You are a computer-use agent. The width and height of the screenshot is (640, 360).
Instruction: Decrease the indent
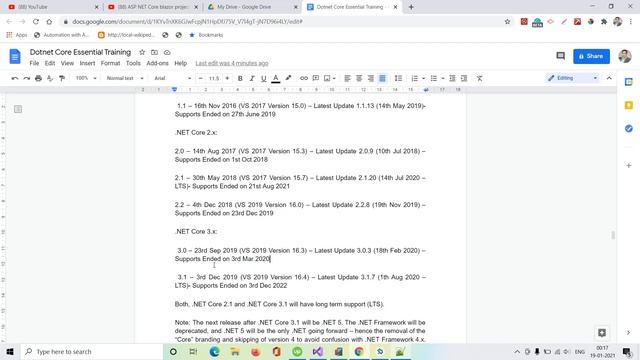452,78
